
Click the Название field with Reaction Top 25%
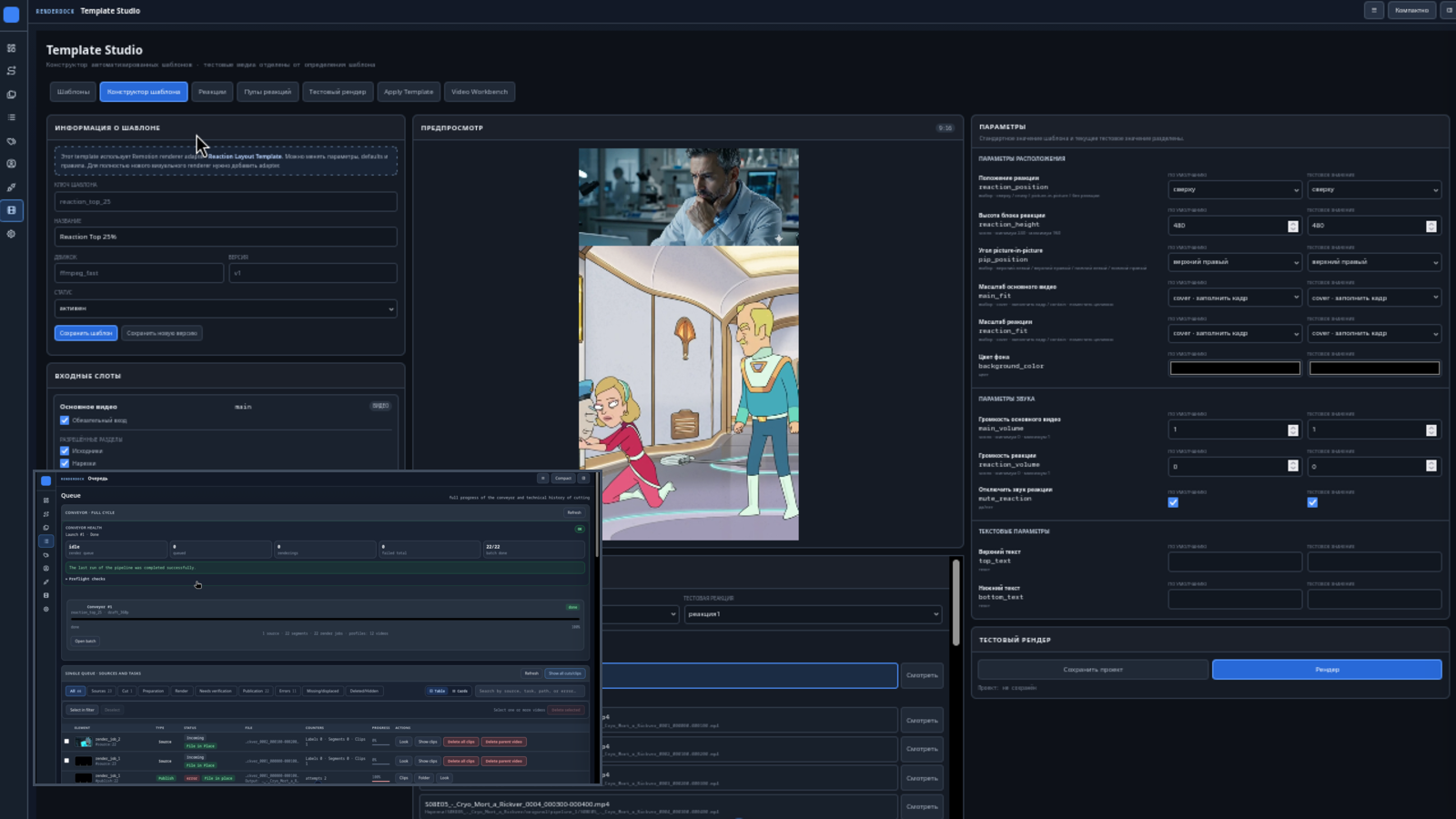pyautogui.click(x=226, y=237)
